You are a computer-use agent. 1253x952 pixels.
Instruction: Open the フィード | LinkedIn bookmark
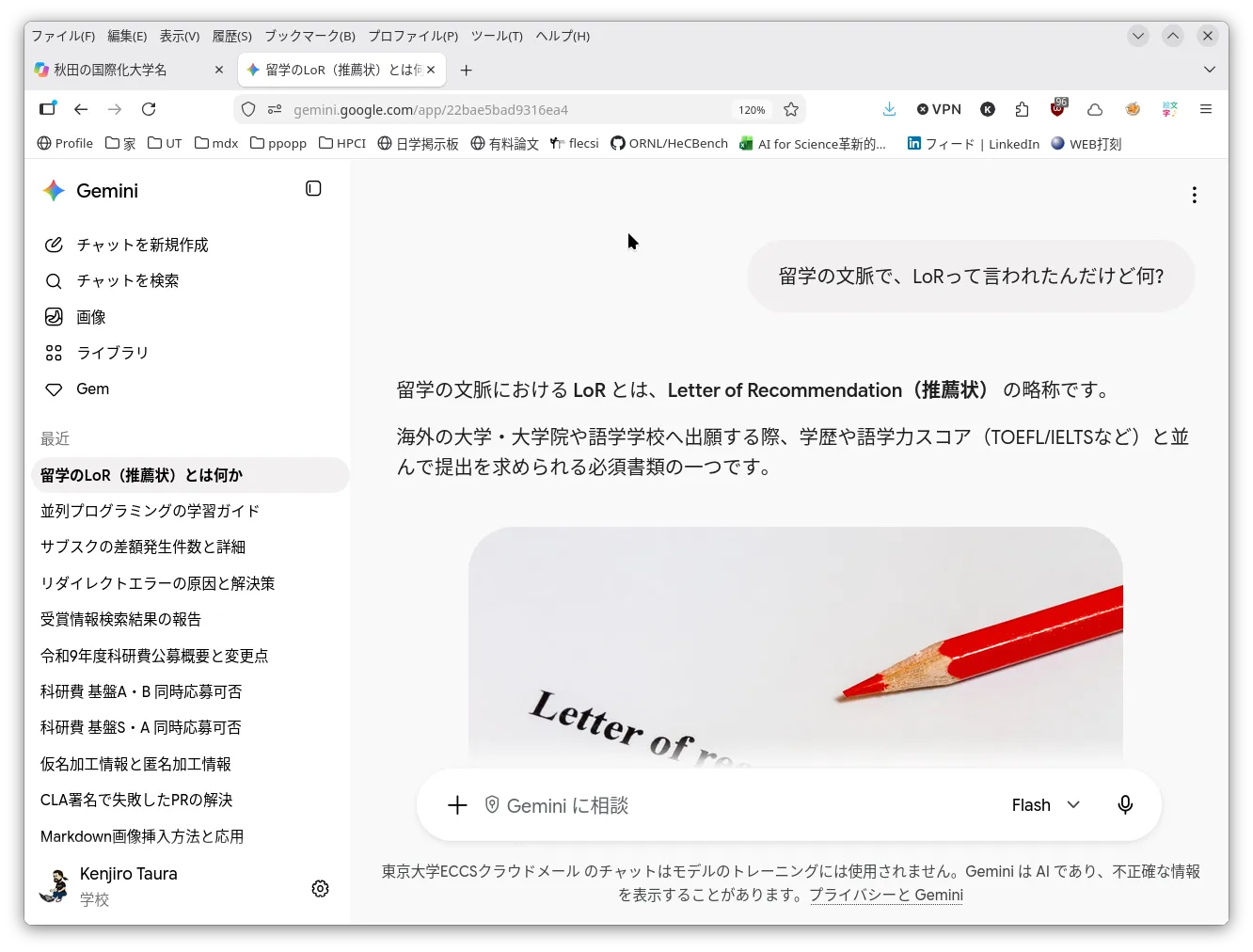(973, 143)
